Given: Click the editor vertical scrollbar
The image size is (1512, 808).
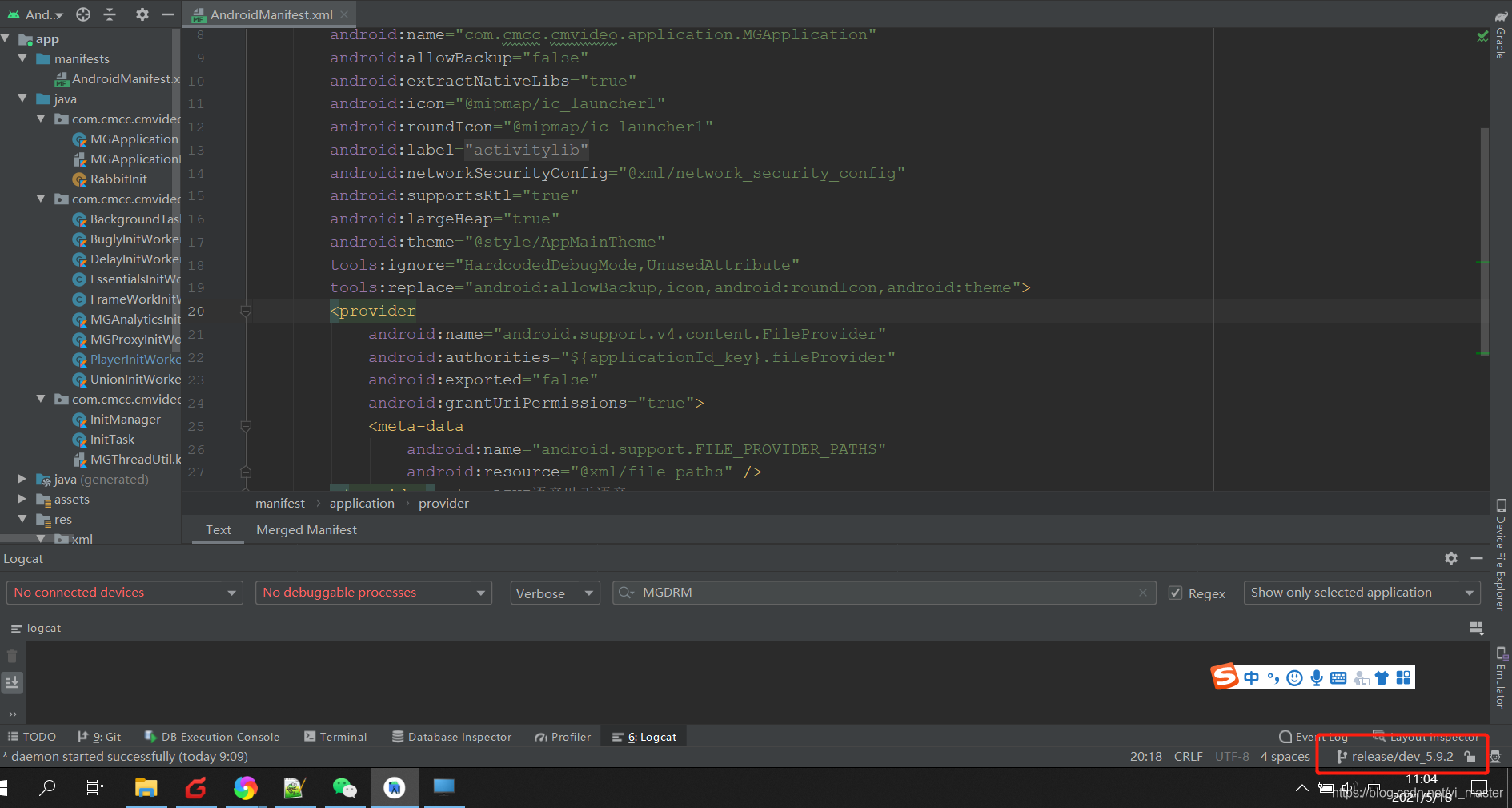Looking at the screenshot, I should click(1484, 240).
